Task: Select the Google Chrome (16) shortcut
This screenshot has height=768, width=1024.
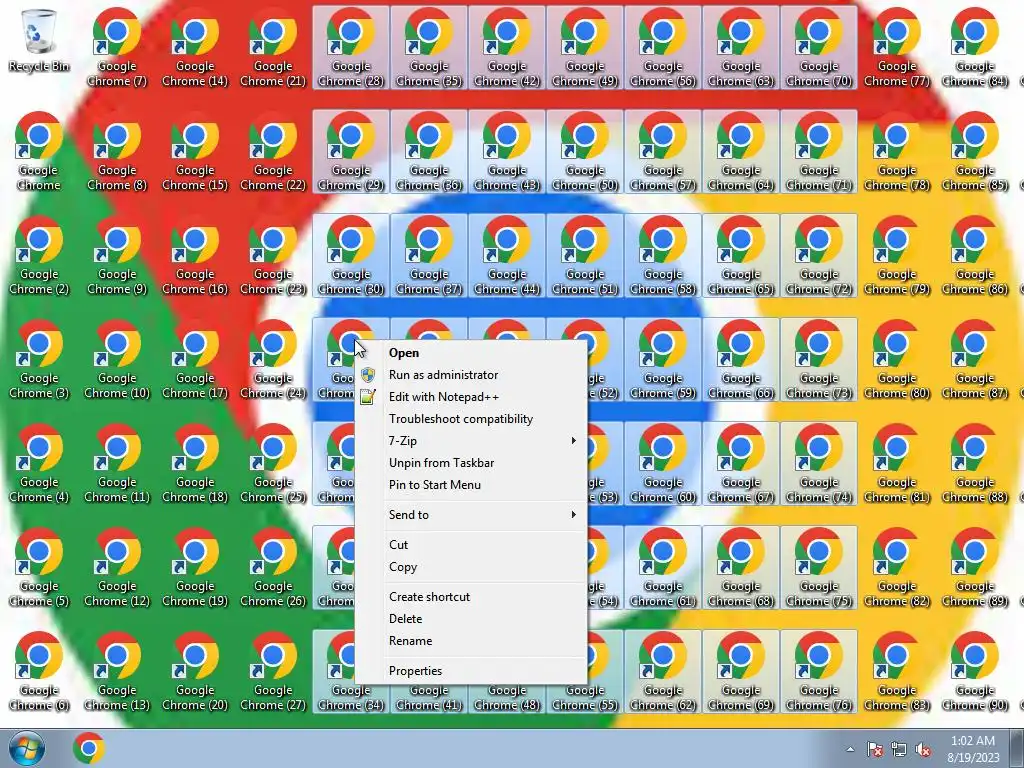Action: point(195,255)
